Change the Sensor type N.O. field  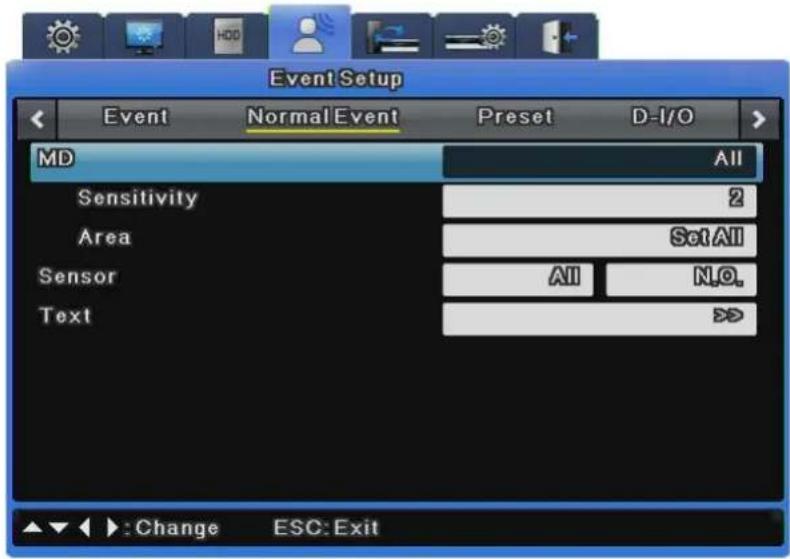[x=681, y=279]
